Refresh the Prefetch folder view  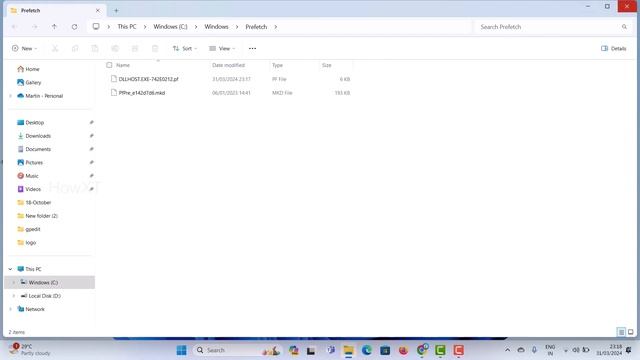(74, 27)
